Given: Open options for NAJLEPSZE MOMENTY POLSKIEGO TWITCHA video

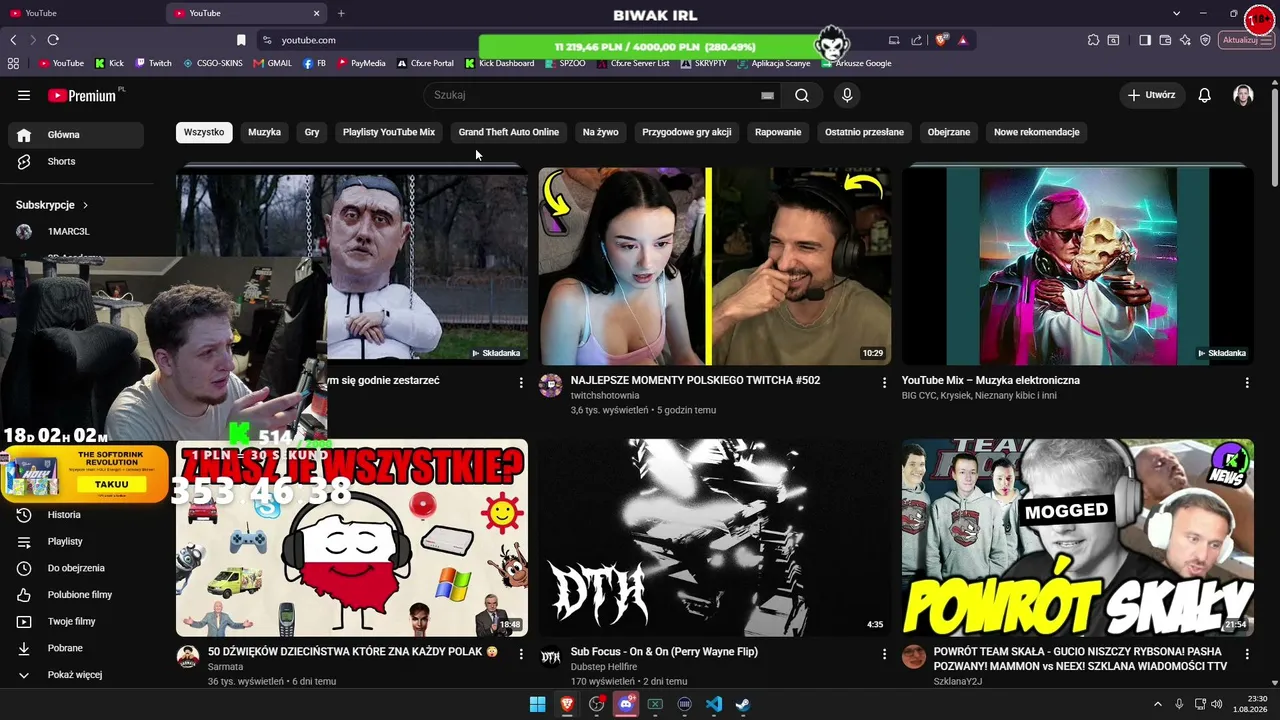Looking at the screenshot, I should pyautogui.click(x=884, y=382).
